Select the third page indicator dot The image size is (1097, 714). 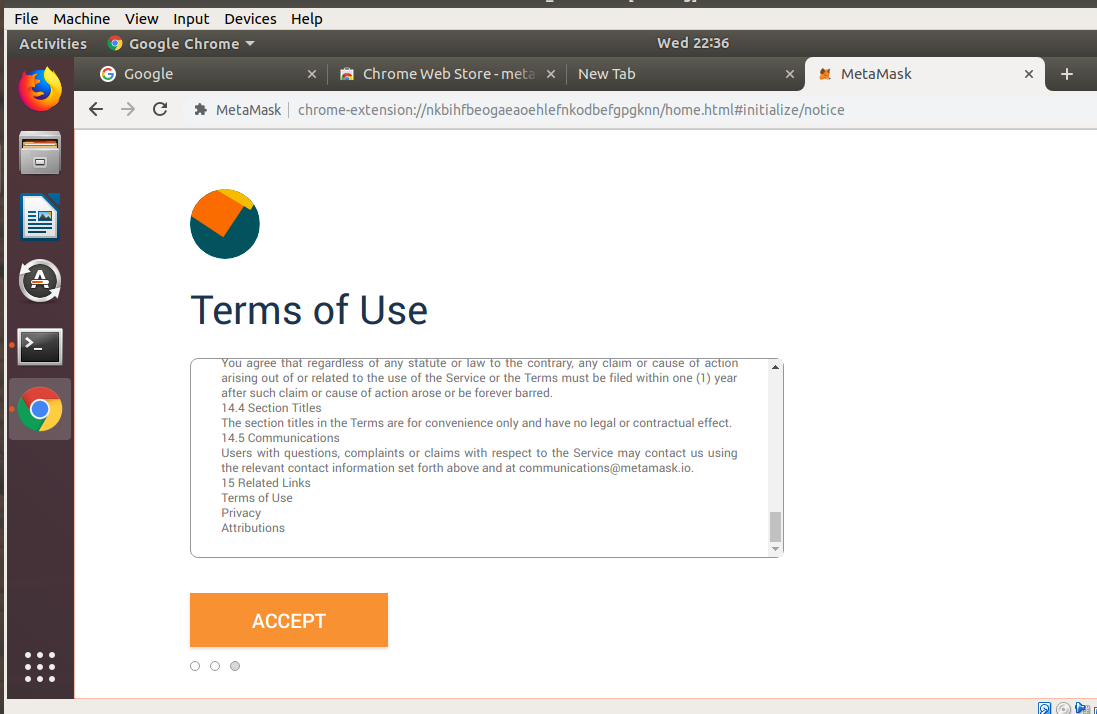[234, 665]
